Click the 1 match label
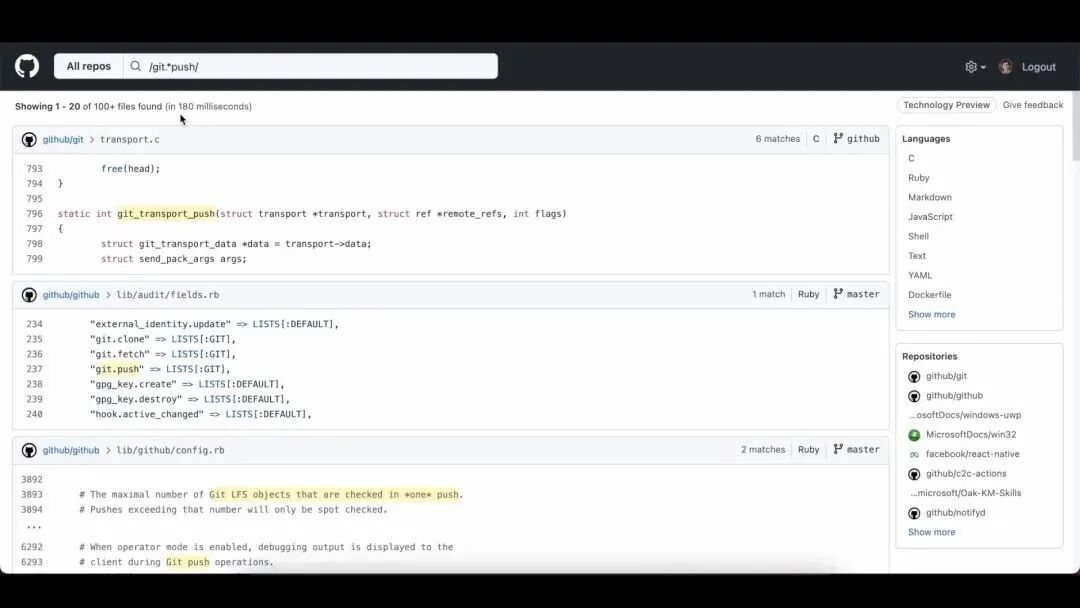1080x608 pixels. (x=769, y=294)
